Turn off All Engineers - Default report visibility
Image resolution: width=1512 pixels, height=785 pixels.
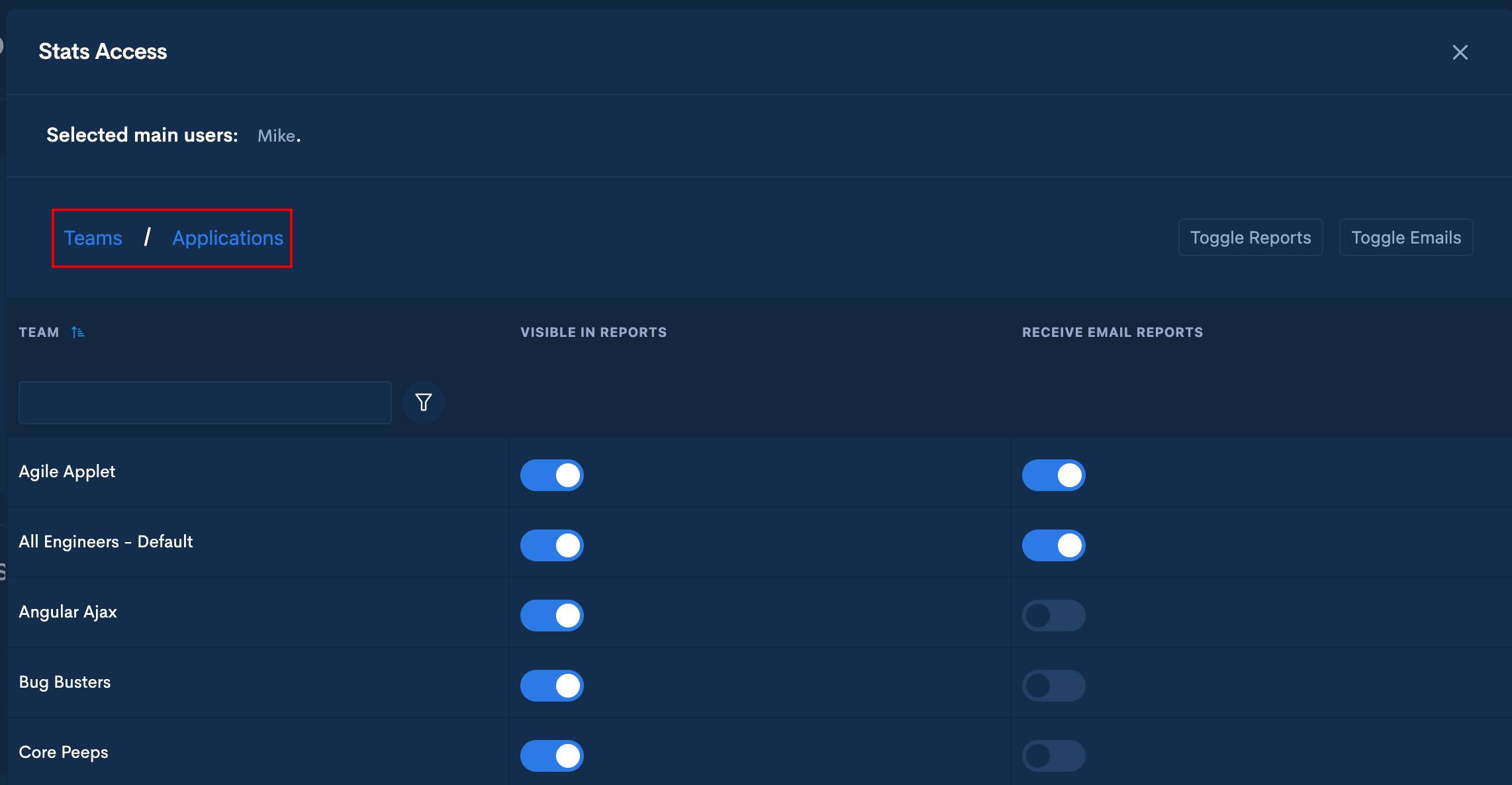551,545
